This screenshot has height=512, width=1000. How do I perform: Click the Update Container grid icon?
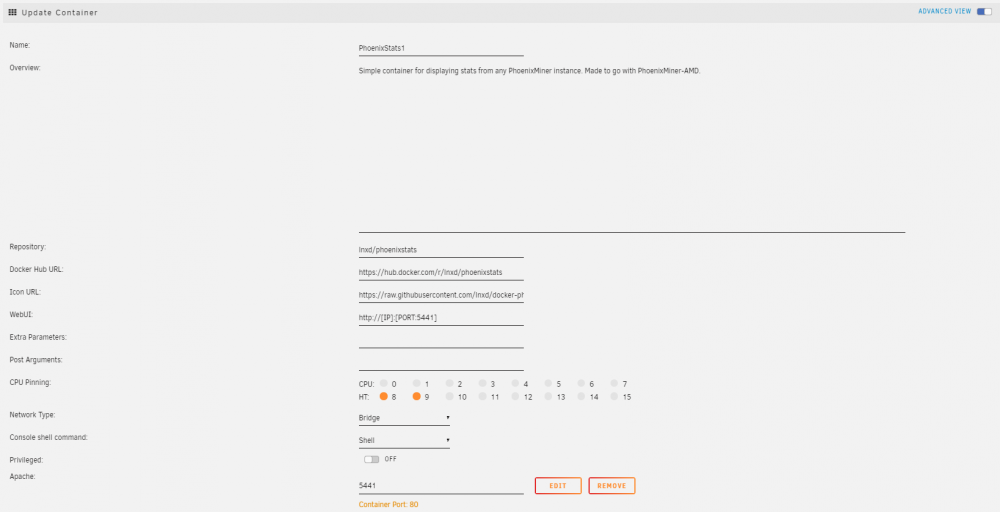pyautogui.click(x=13, y=12)
